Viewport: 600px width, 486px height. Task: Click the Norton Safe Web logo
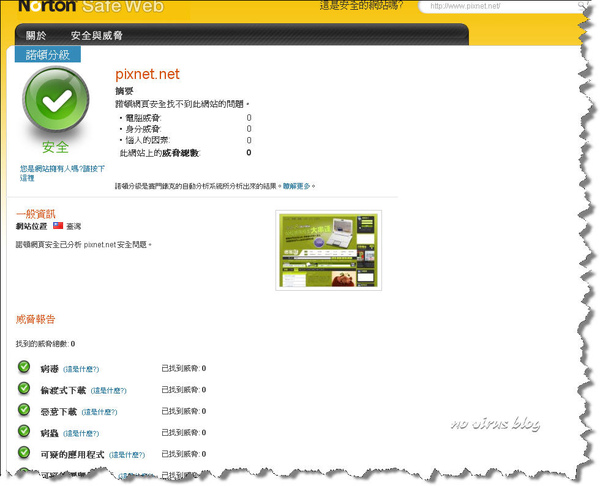click(91, 6)
